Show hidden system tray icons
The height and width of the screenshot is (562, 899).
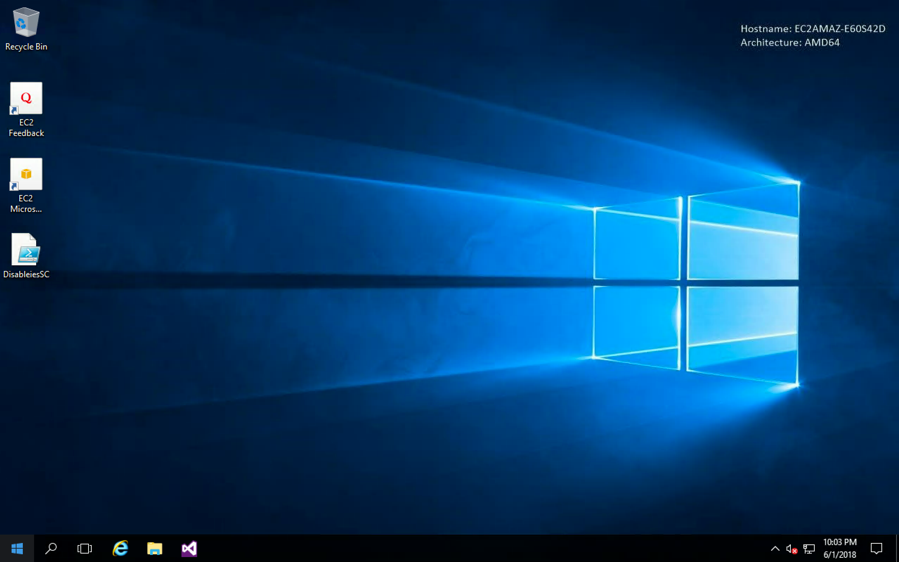(775, 549)
